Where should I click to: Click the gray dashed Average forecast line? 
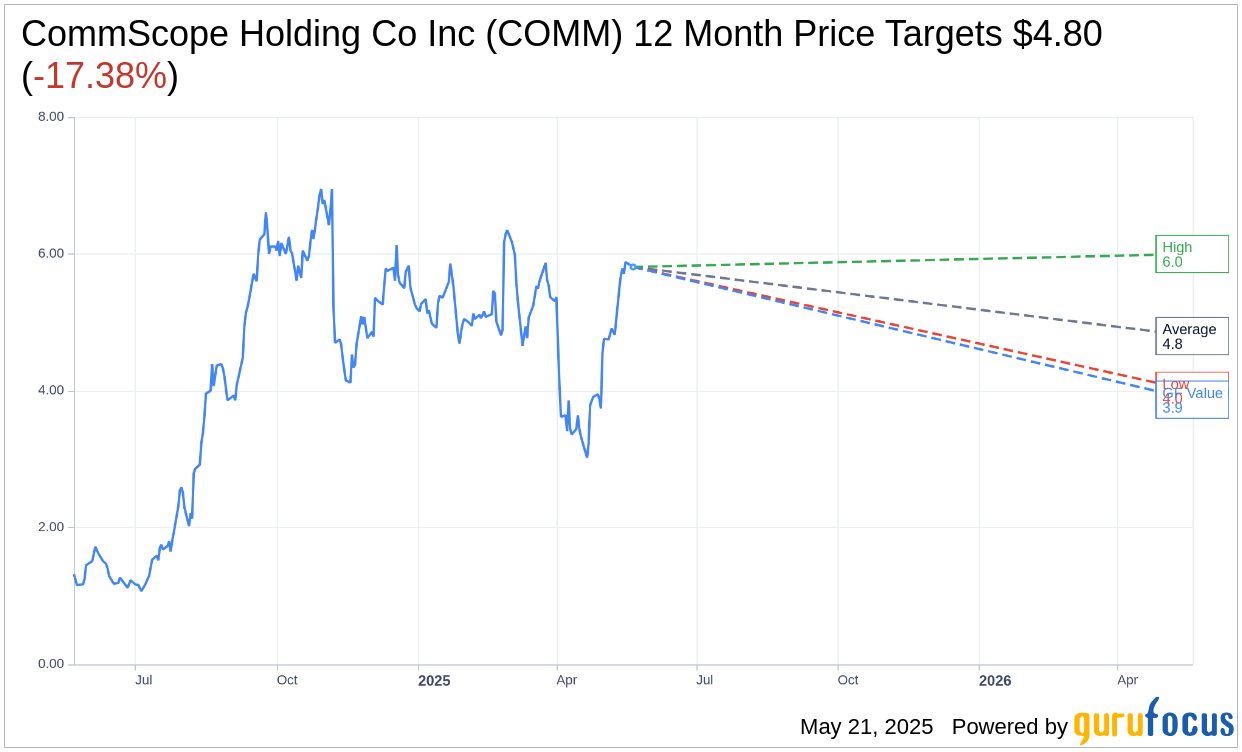point(895,299)
